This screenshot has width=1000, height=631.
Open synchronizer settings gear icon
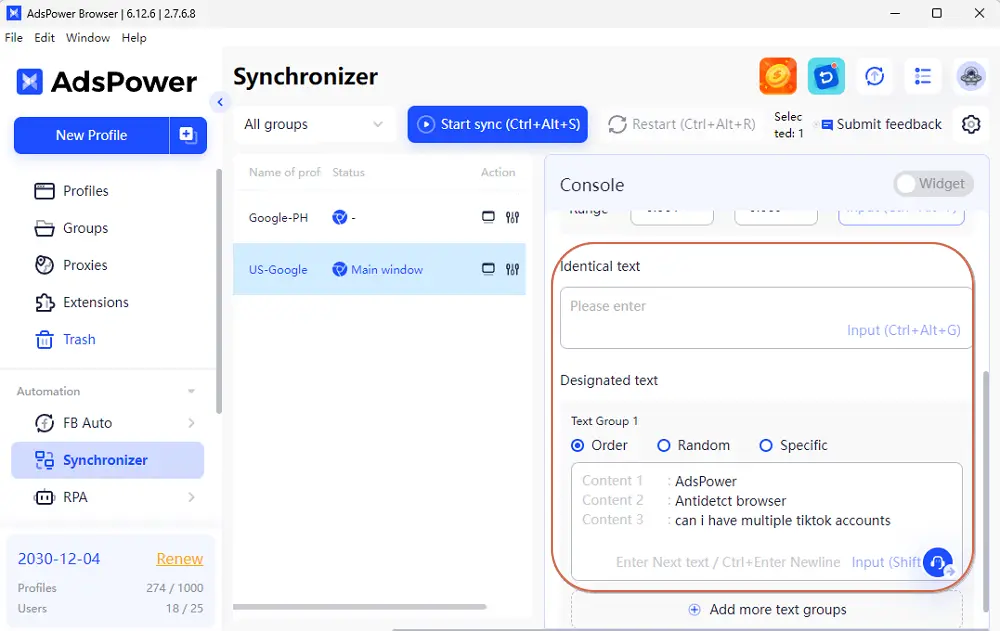[971, 124]
